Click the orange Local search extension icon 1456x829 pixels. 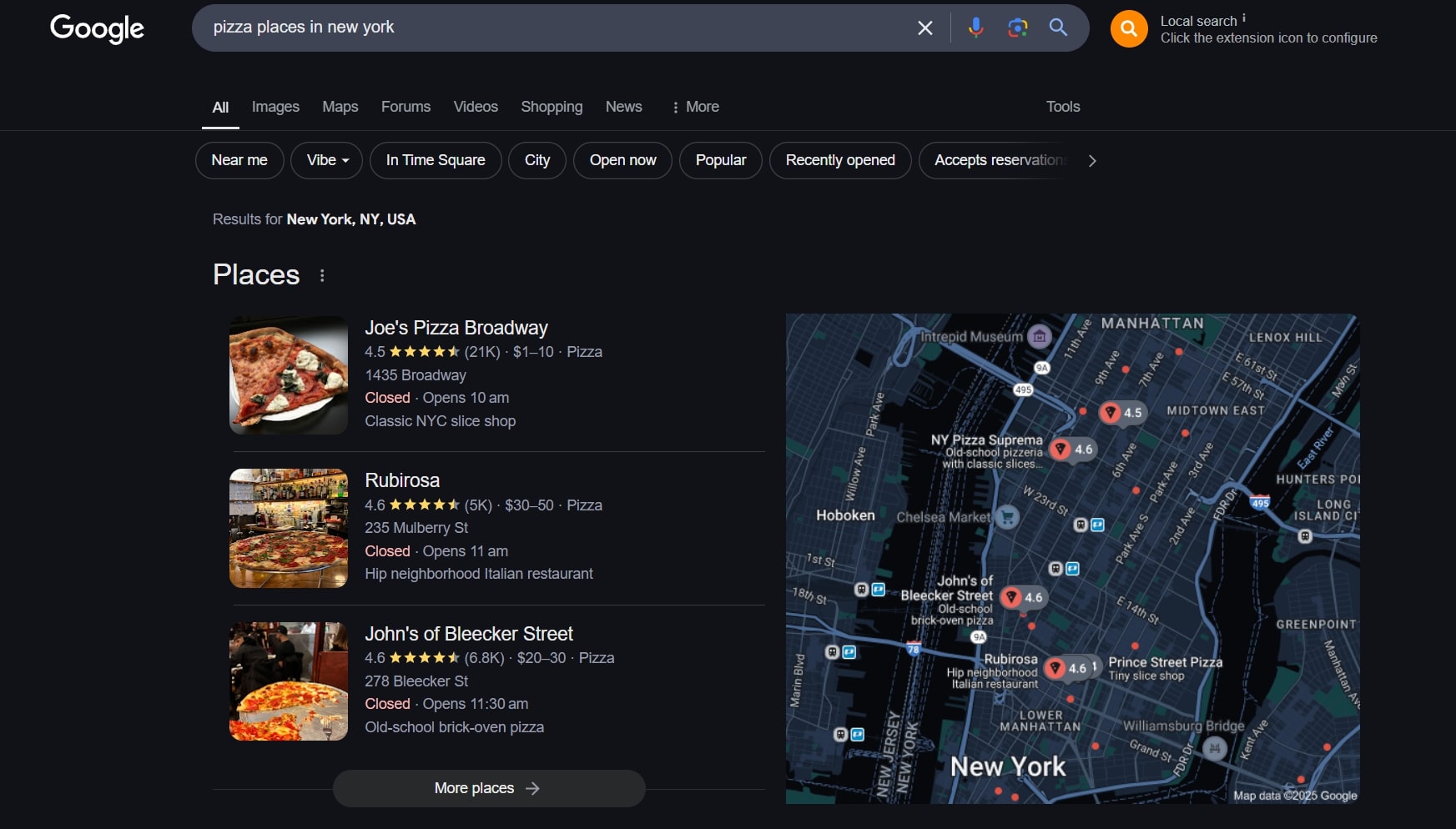1129,29
